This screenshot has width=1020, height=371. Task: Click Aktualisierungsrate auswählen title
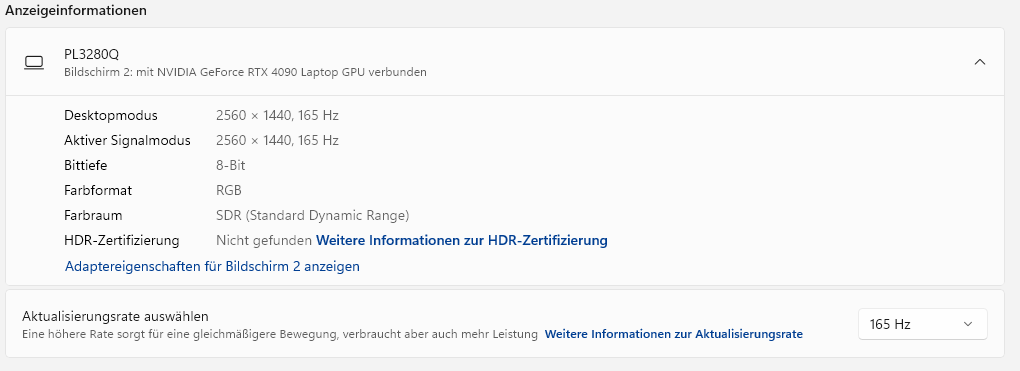click(x=115, y=316)
